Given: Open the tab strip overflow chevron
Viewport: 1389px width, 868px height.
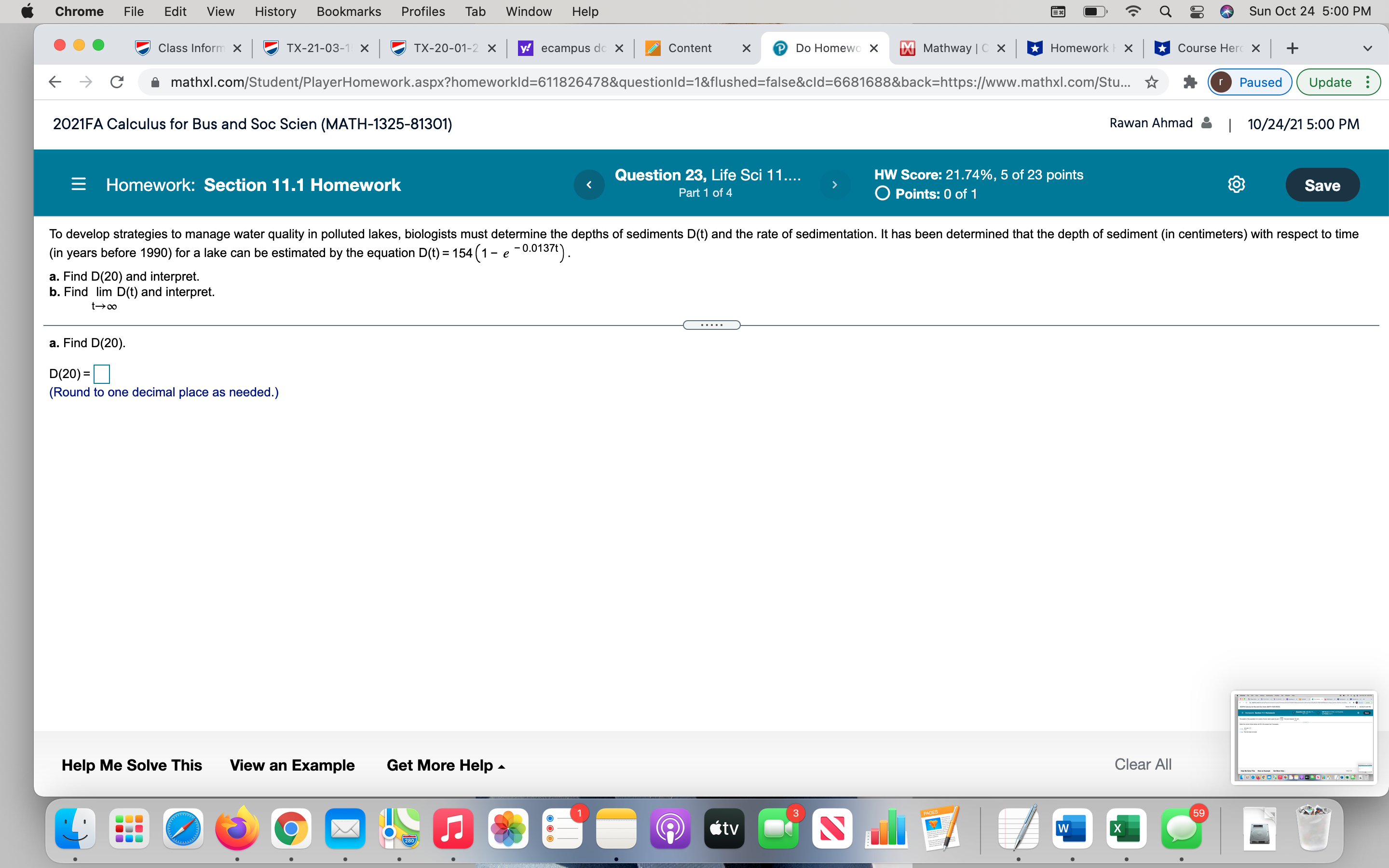Looking at the screenshot, I should pyautogui.click(x=1368, y=48).
